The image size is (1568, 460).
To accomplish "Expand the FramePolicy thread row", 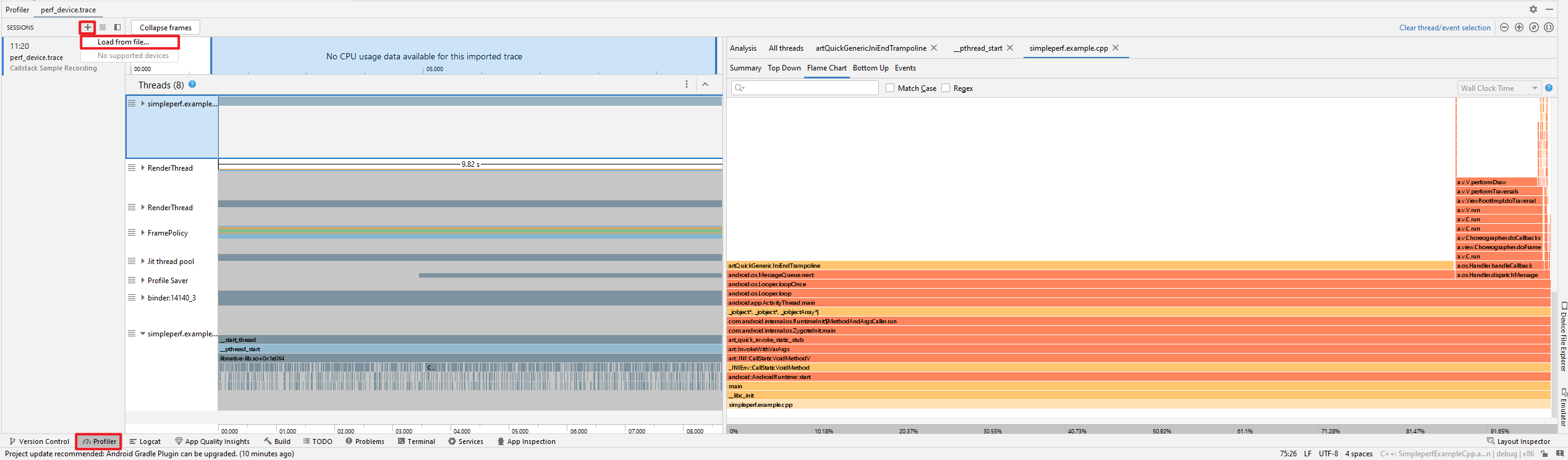I will [143, 233].
